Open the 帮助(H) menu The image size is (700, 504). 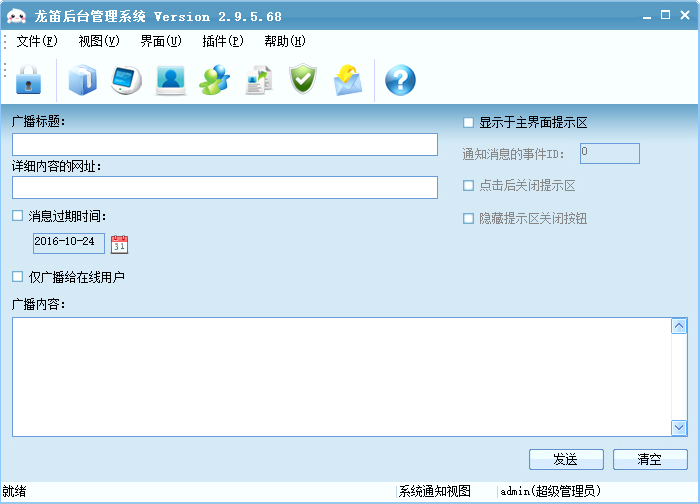[285, 41]
